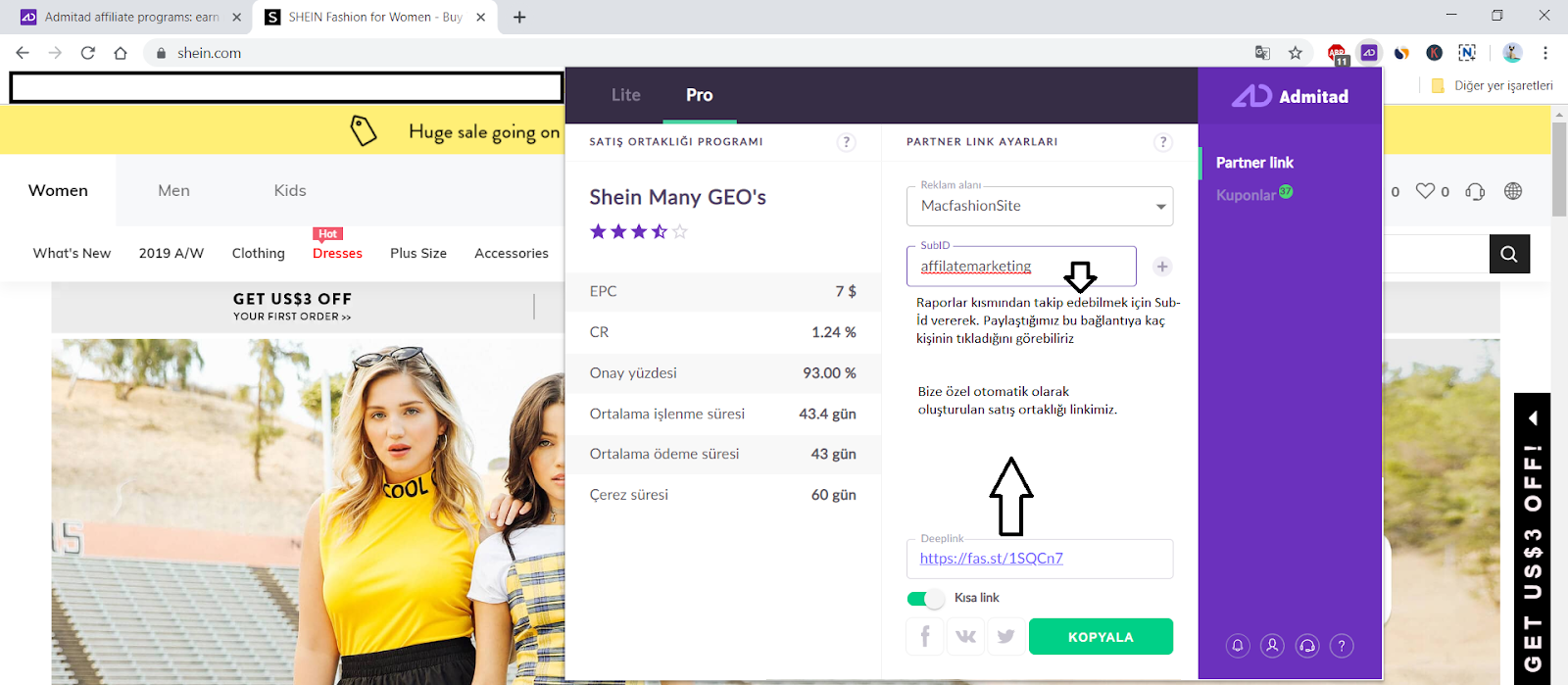The image size is (1568, 685).
Task: Toggle the Kısa link switch
Action: click(x=925, y=598)
